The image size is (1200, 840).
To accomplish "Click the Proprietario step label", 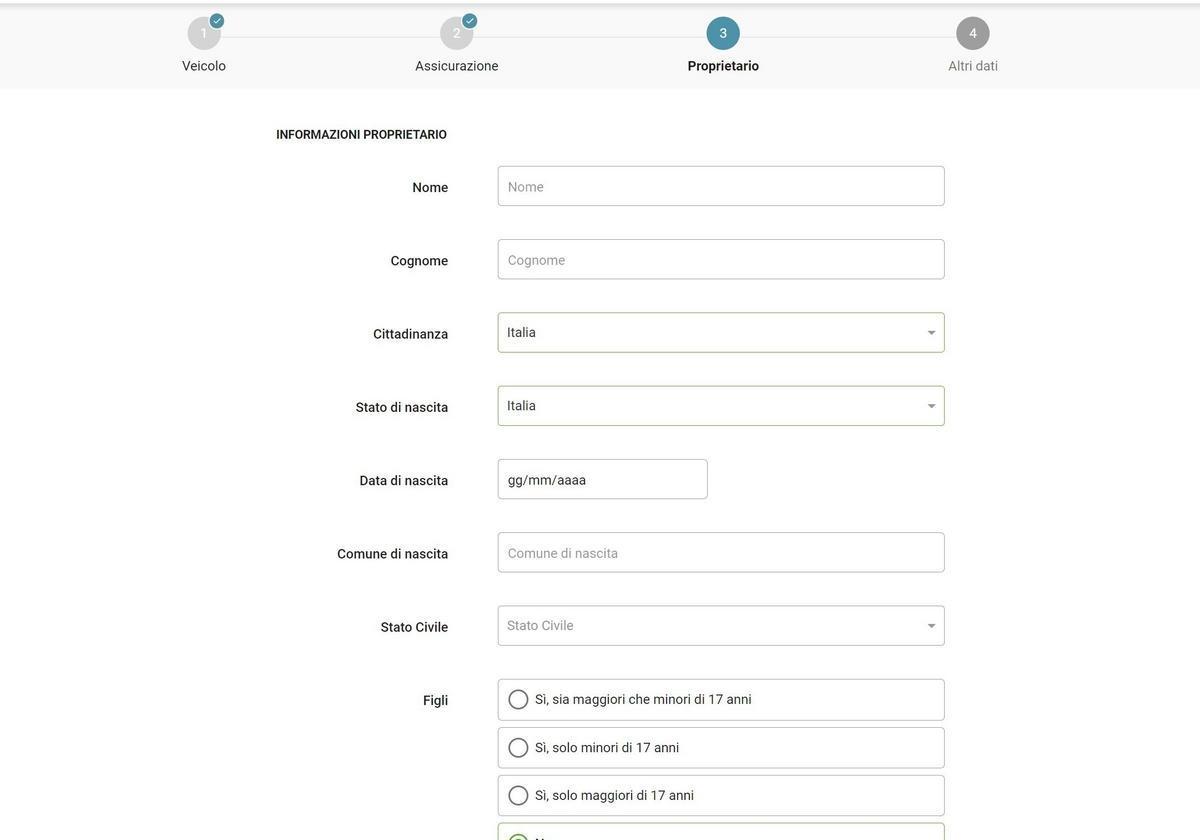I will (723, 66).
